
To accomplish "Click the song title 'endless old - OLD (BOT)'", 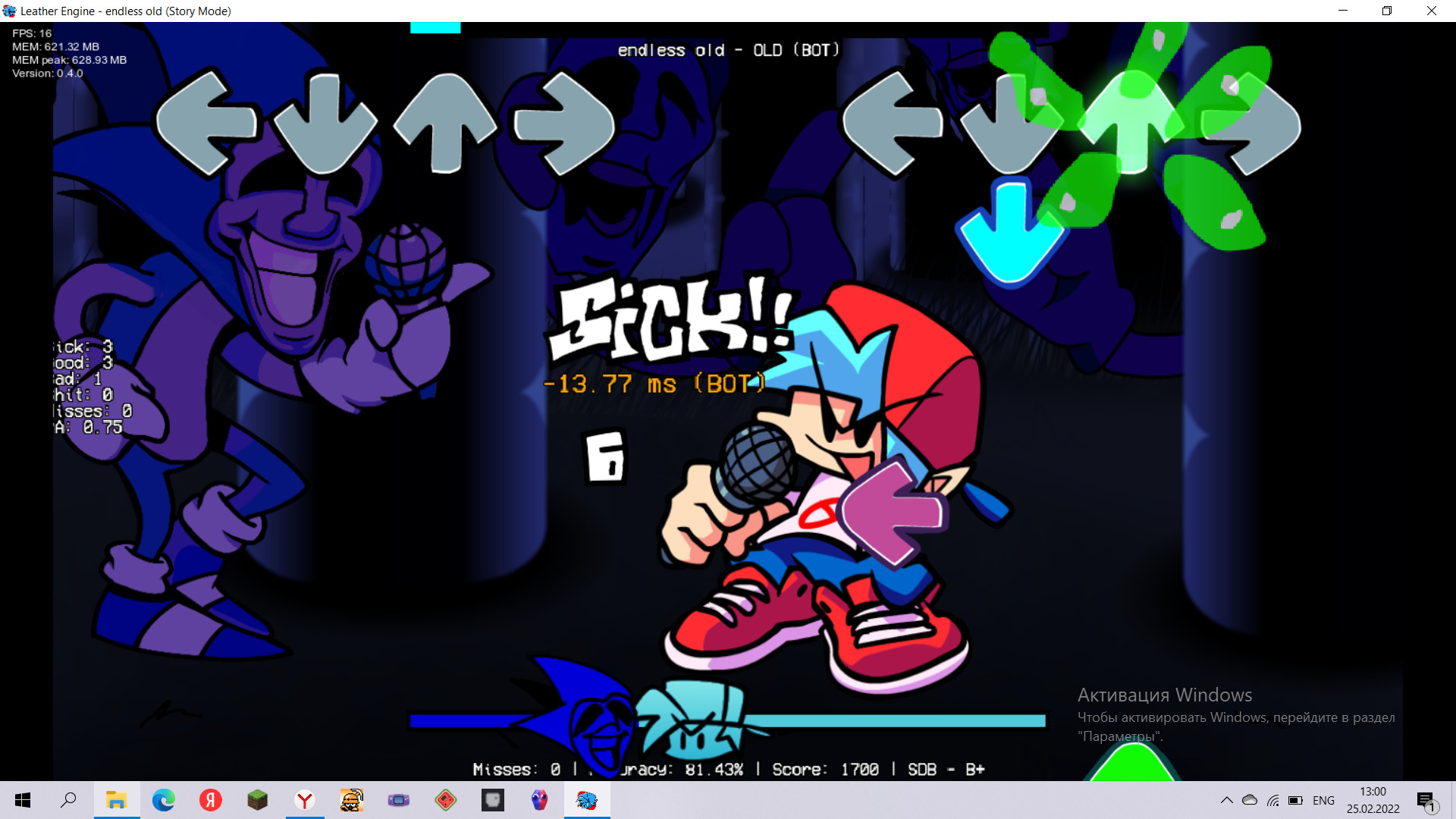I will click(x=729, y=50).
